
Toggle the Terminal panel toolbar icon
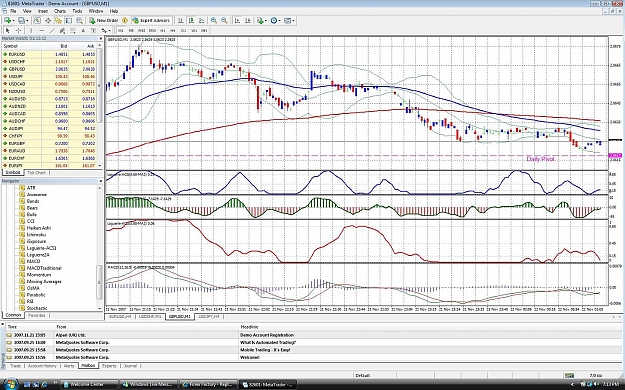(x=69, y=20)
